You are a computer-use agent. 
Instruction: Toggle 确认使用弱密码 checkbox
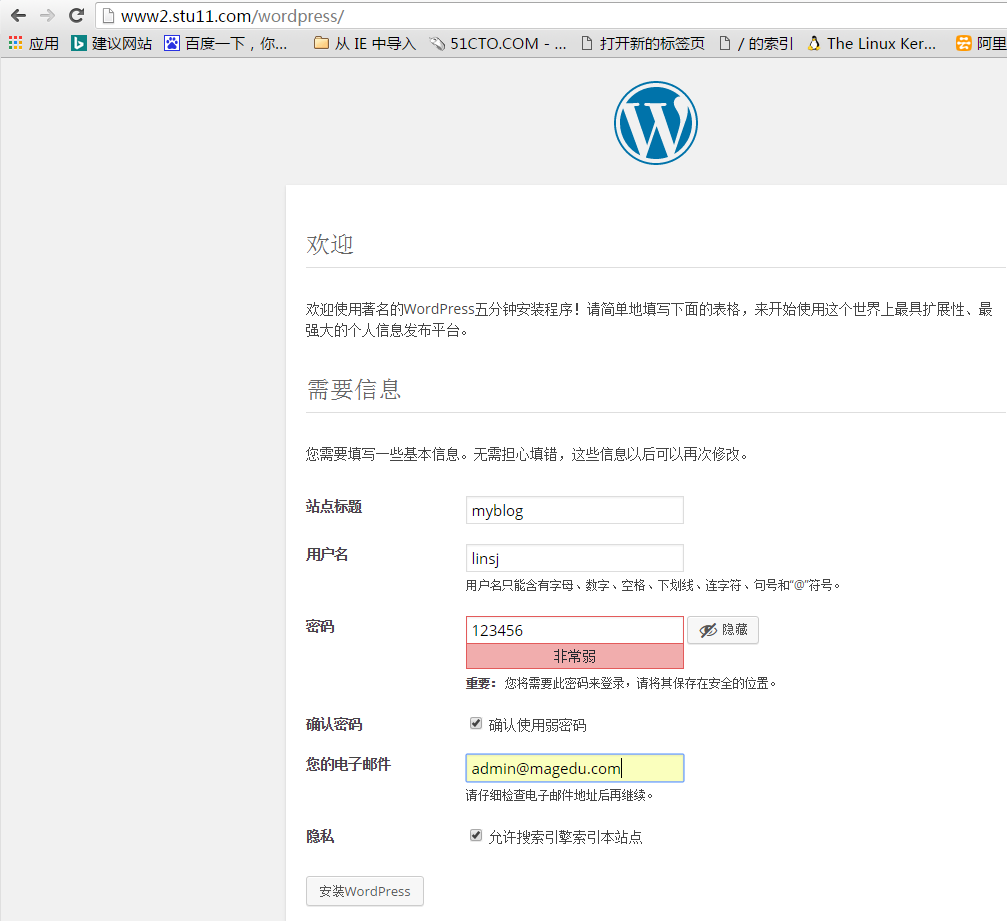(x=476, y=723)
